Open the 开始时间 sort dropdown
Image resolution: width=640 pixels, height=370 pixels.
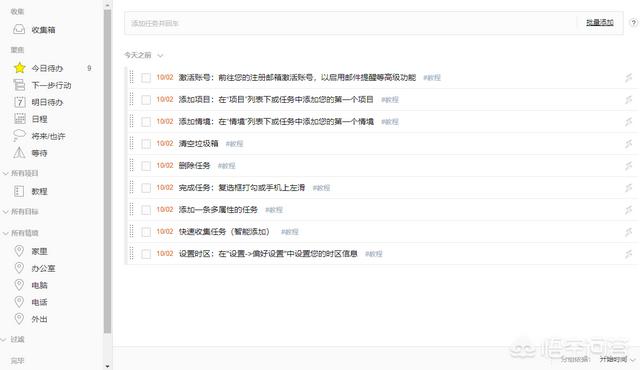coord(617,359)
